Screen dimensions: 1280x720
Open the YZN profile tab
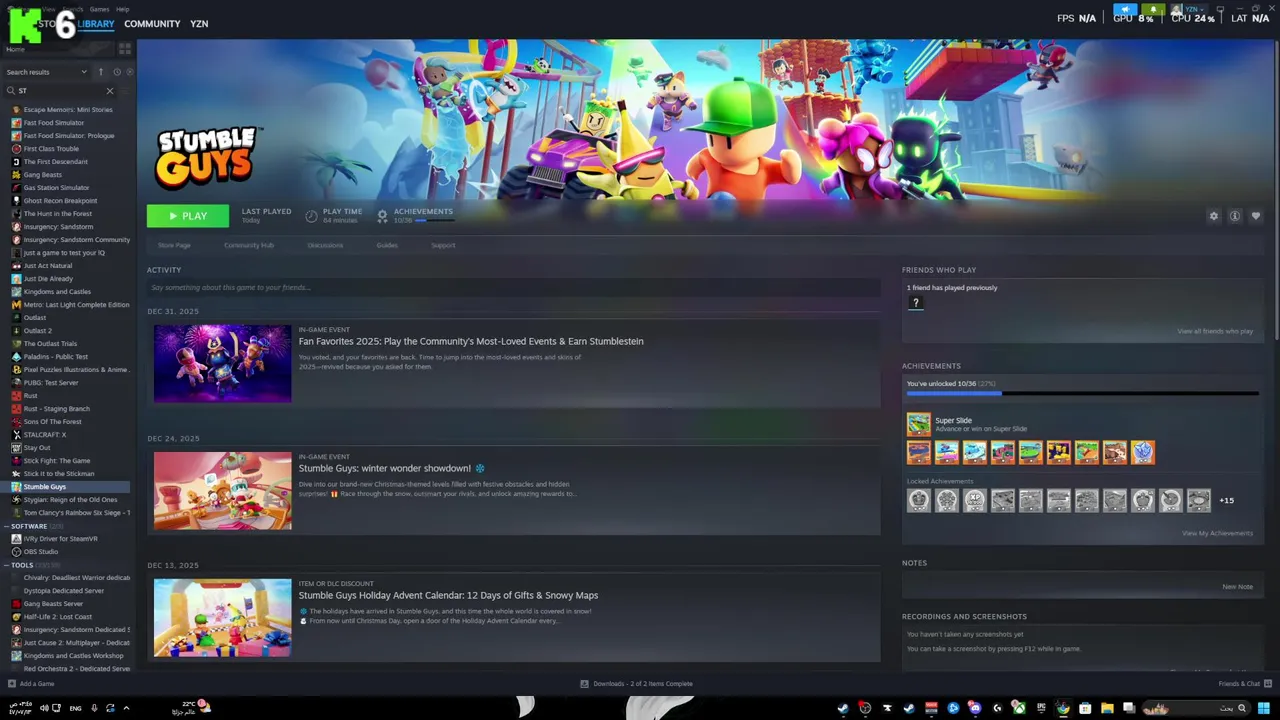[x=199, y=23]
